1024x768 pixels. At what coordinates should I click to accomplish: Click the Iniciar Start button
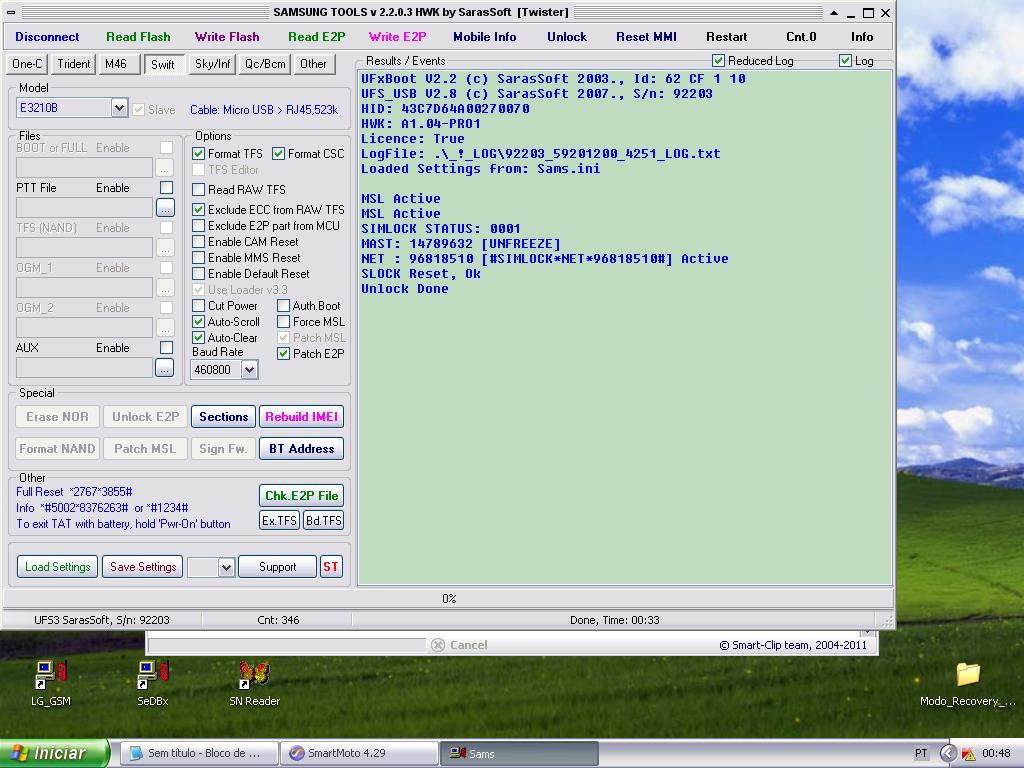tap(54, 753)
